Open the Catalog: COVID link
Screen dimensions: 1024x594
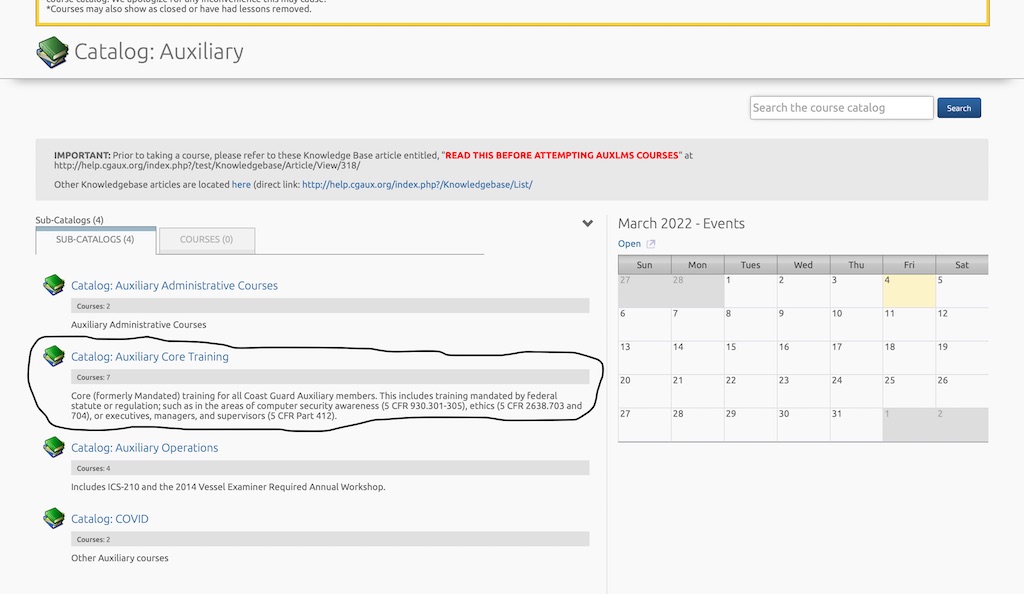[110, 519]
